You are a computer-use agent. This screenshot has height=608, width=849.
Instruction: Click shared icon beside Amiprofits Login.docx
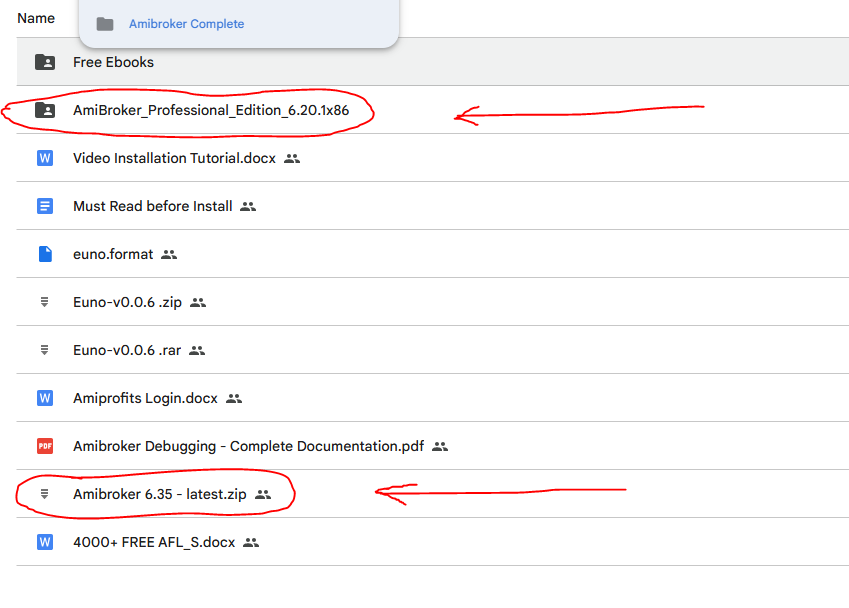click(234, 398)
